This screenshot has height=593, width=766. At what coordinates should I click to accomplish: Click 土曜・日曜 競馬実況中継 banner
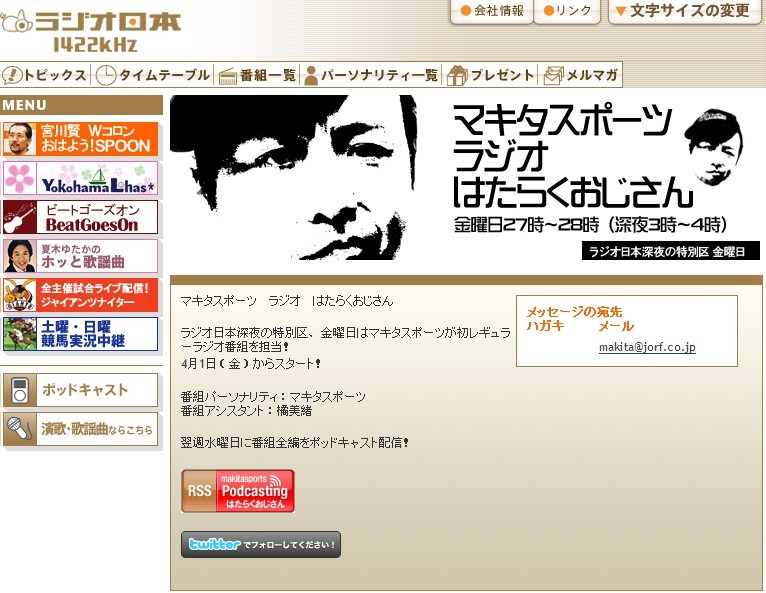click(81, 334)
